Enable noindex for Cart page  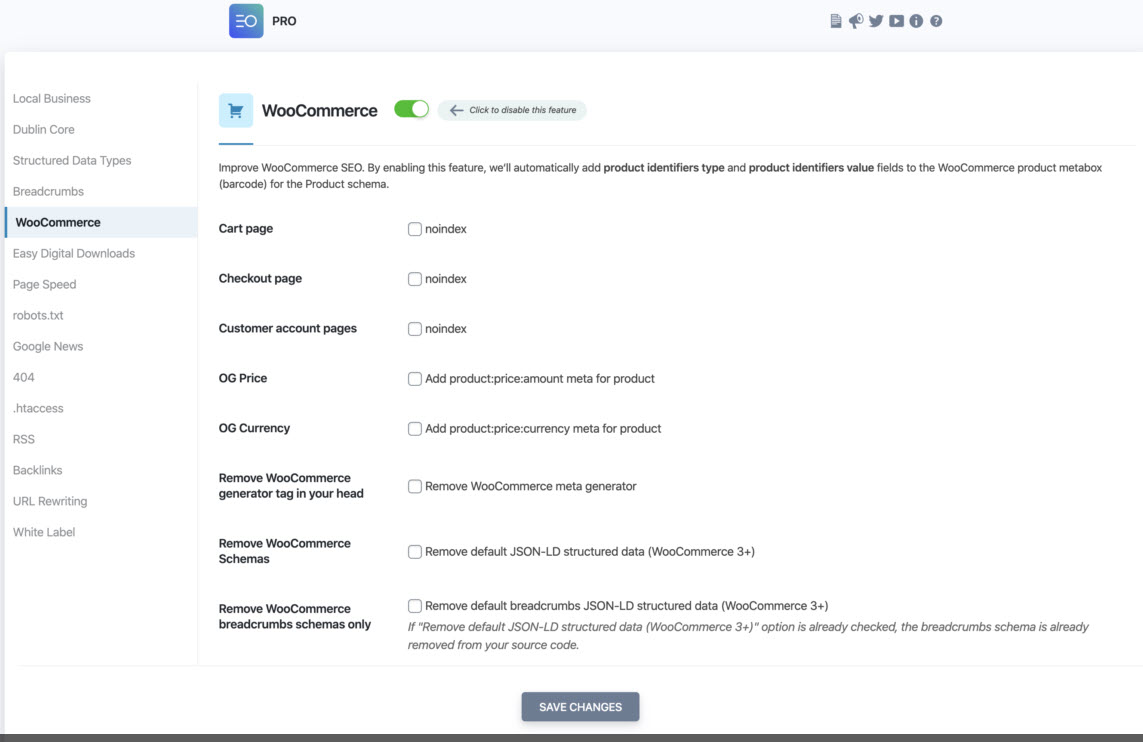click(x=415, y=229)
